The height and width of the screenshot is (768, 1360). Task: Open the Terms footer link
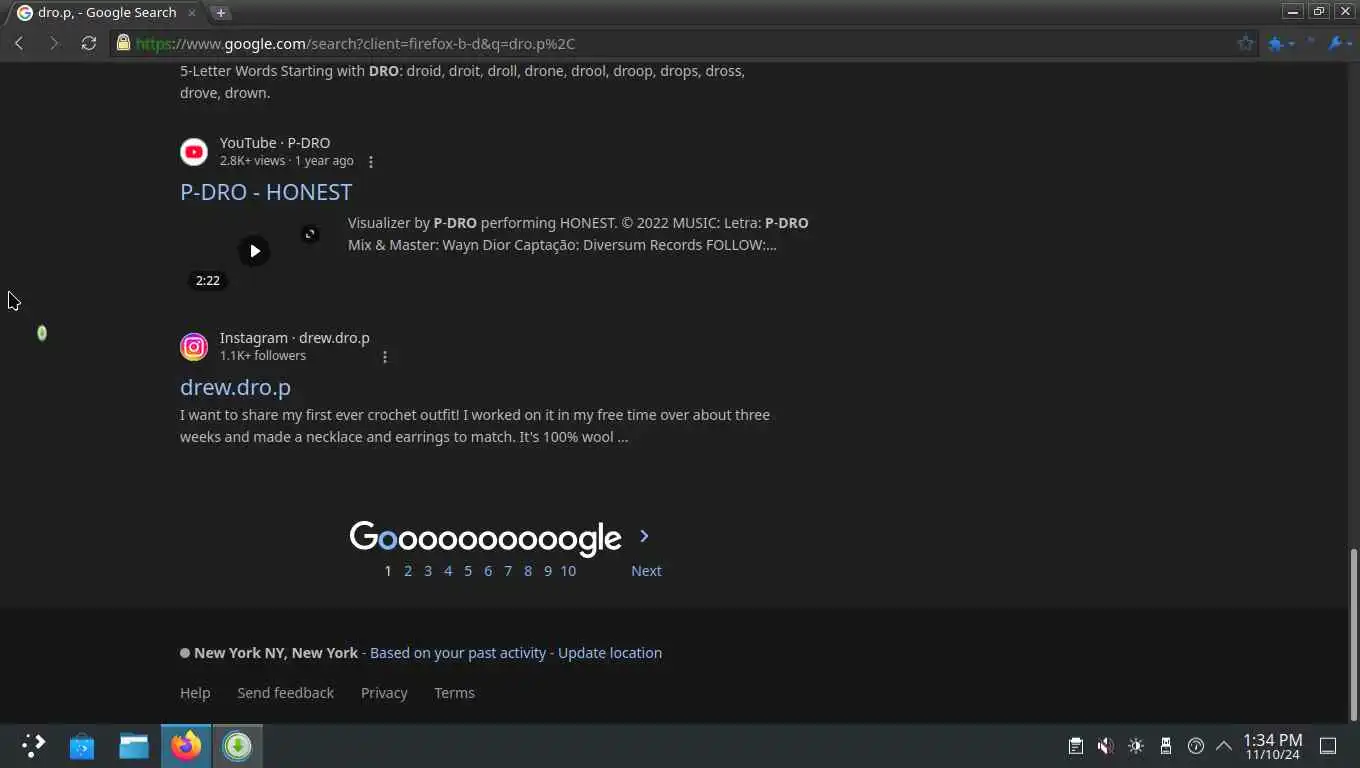click(x=454, y=693)
